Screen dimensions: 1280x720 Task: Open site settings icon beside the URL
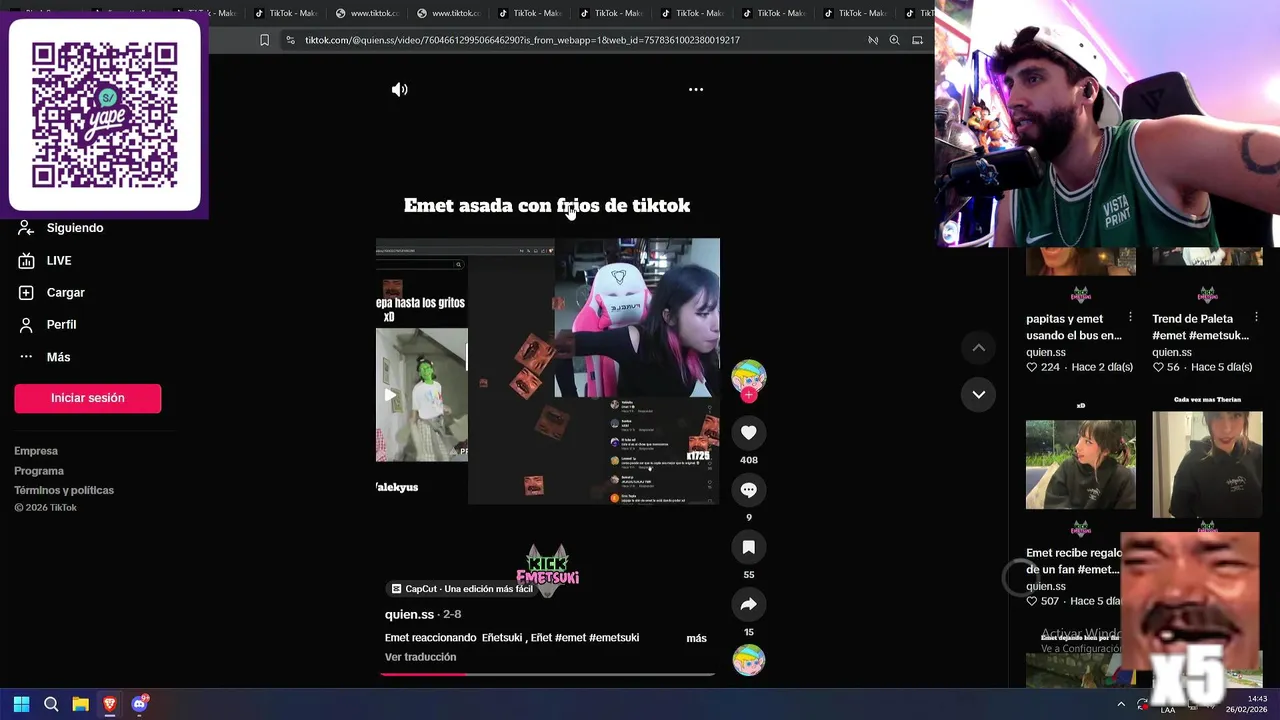point(290,40)
